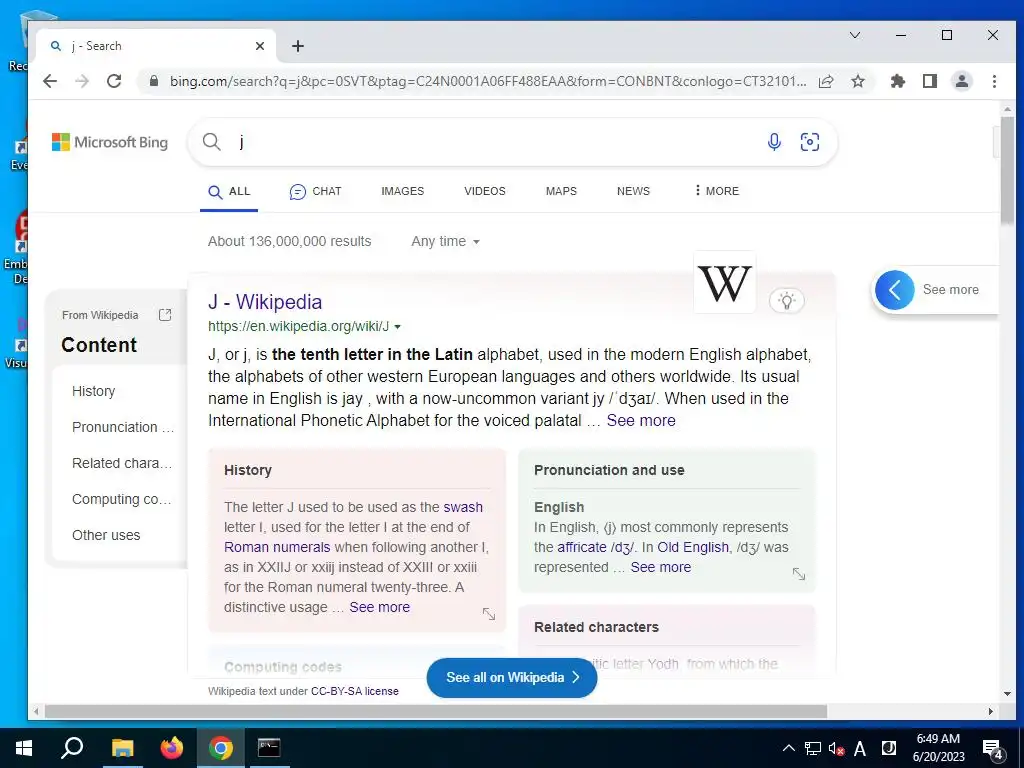Open the Any time filter dropdown

pos(445,241)
